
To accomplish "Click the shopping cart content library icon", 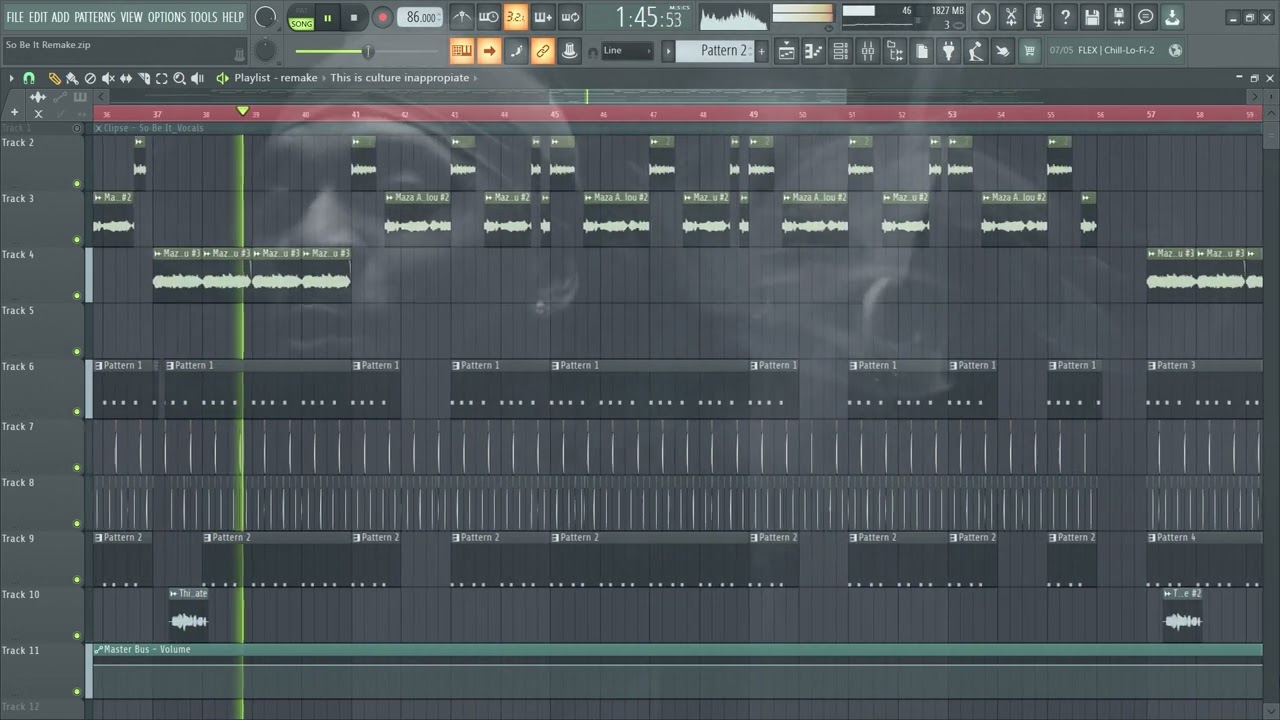I will tap(1030, 51).
